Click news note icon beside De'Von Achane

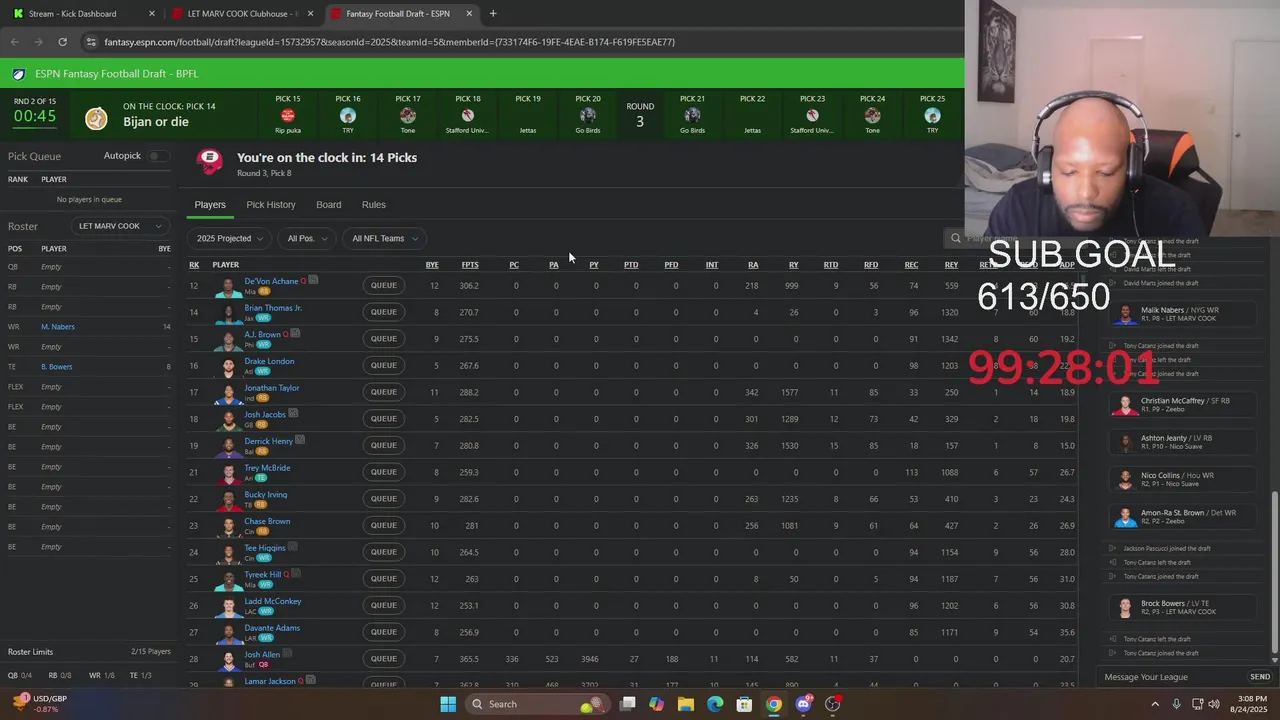tap(313, 280)
